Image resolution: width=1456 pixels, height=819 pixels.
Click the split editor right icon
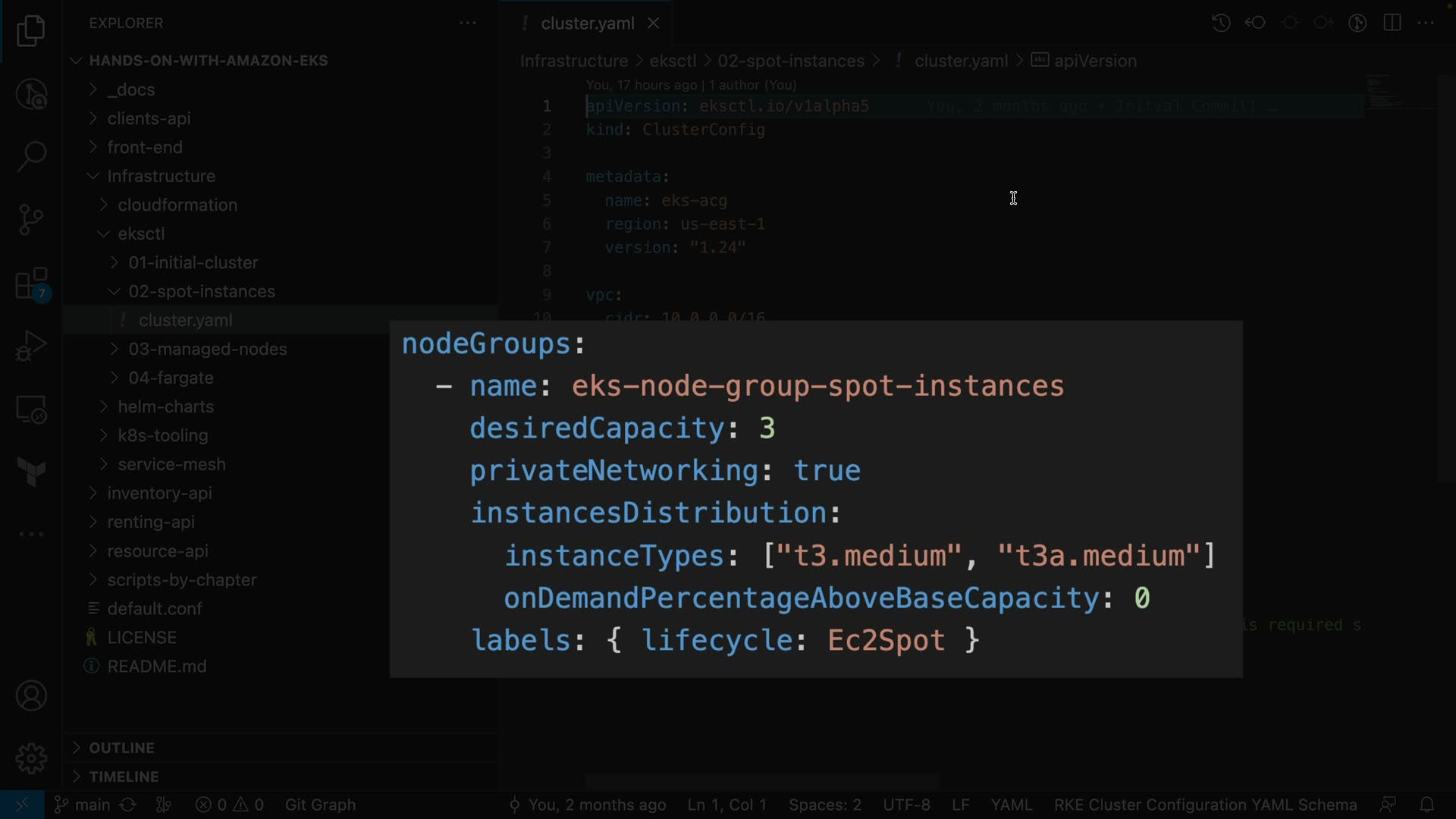pyautogui.click(x=1392, y=23)
